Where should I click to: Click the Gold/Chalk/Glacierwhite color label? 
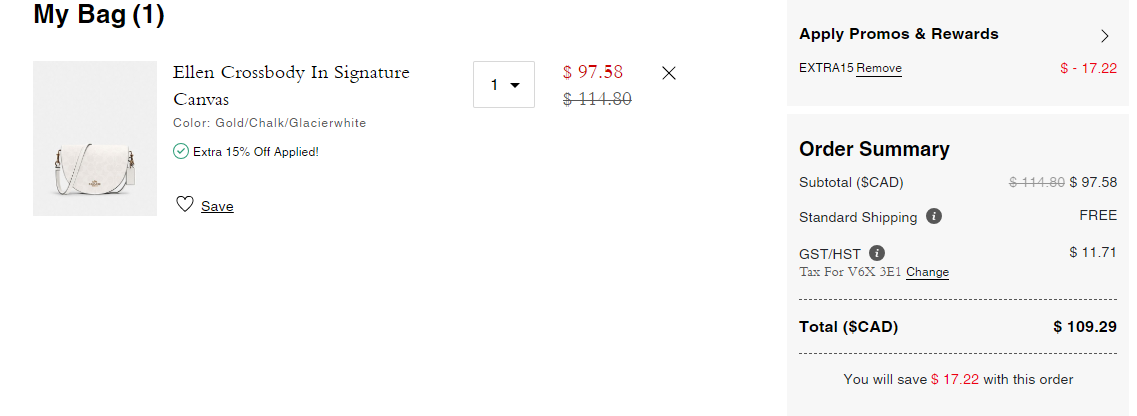pyautogui.click(x=290, y=123)
